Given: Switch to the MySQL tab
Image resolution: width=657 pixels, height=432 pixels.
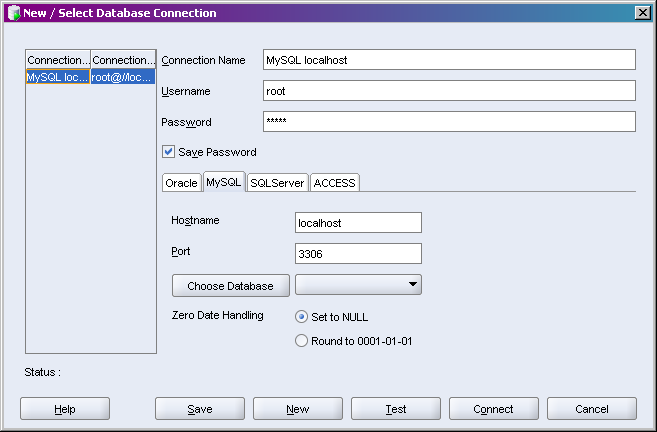Looking at the screenshot, I should [x=224, y=182].
